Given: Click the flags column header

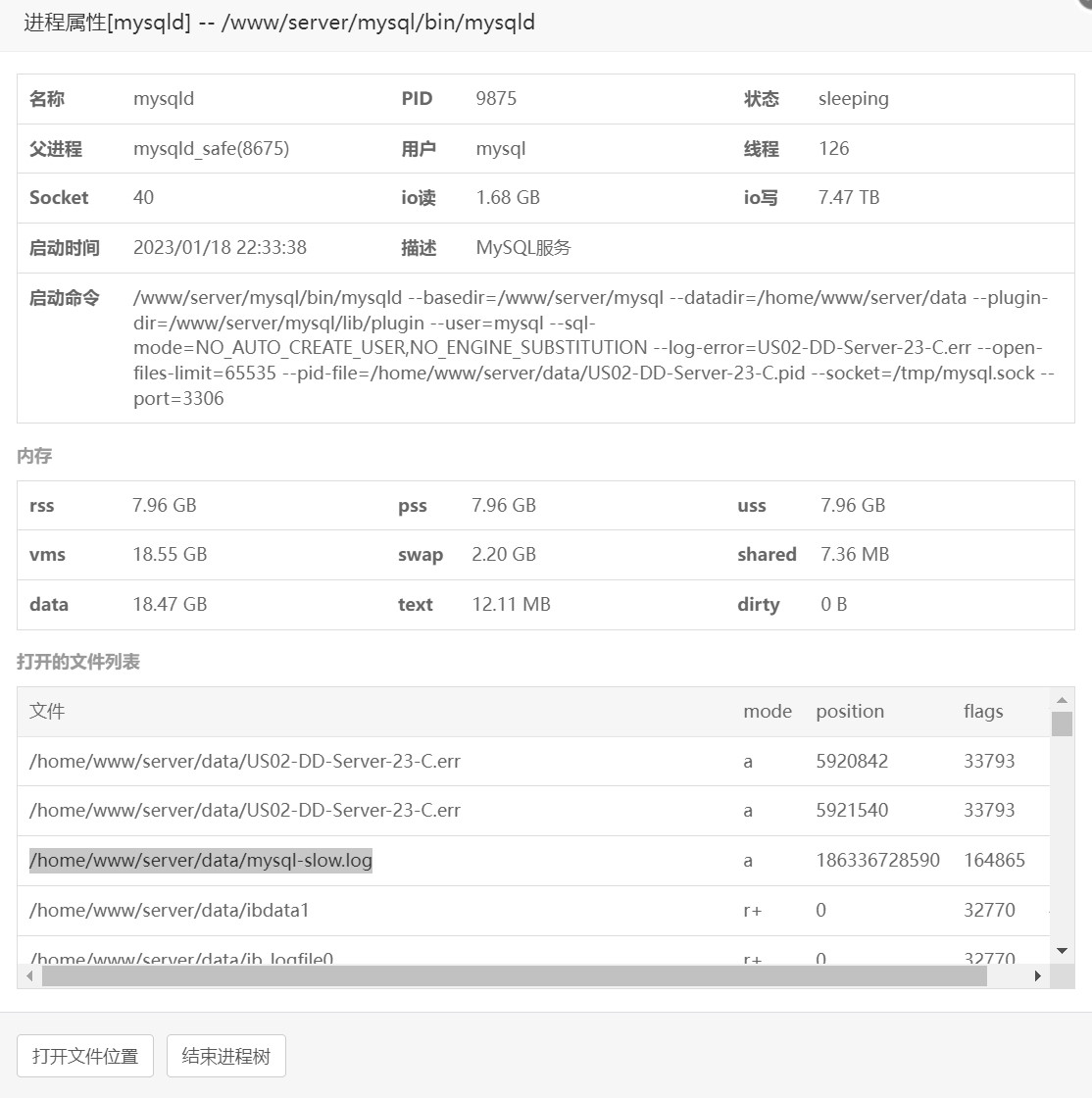Looking at the screenshot, I should tap(983, 711).
